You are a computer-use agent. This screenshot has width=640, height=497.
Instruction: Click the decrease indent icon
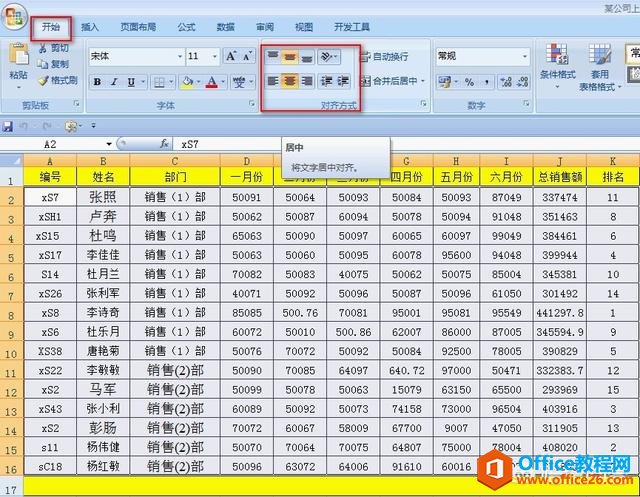(x=326, y=81)
